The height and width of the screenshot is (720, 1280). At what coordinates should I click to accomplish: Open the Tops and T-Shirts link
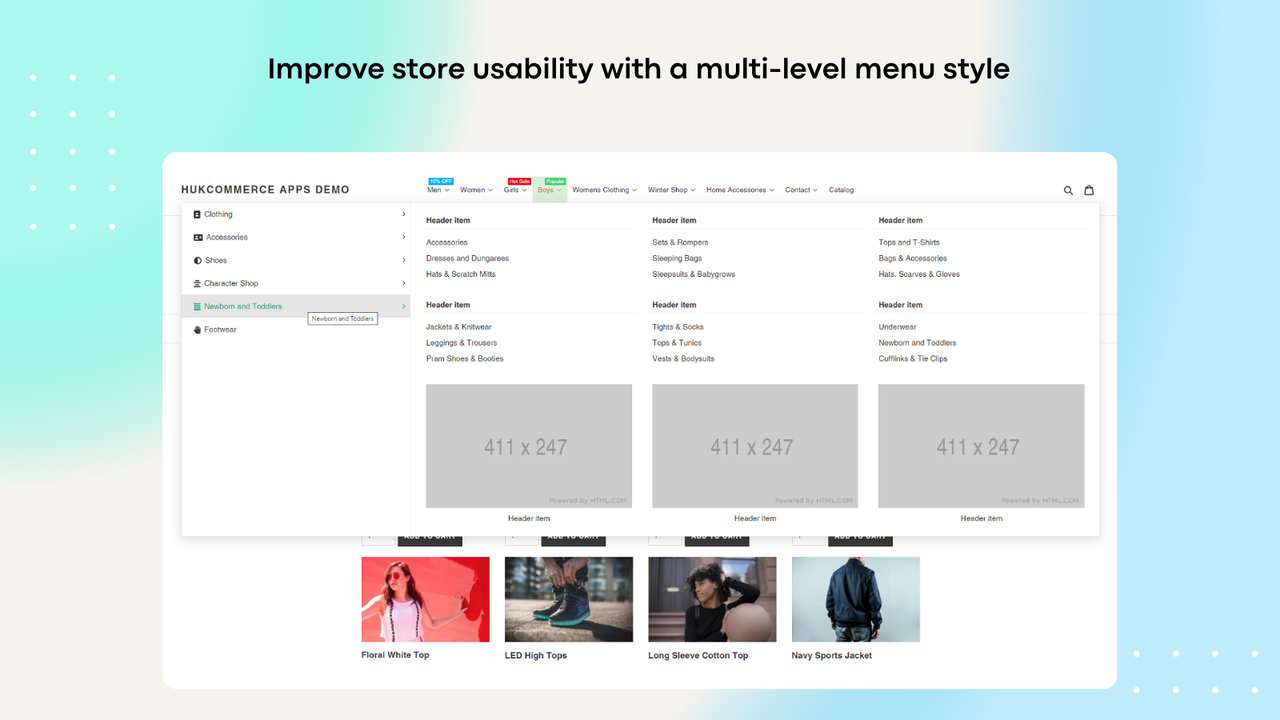[909, 242]
